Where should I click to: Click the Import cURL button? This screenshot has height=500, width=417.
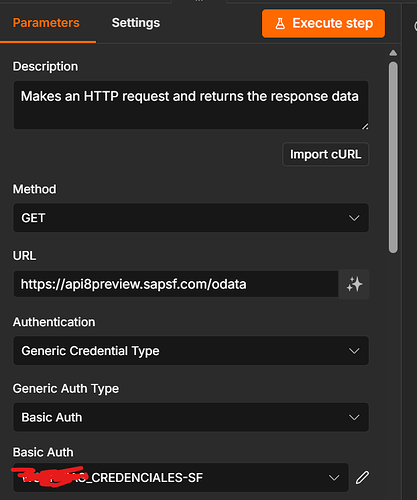coord(326,154)
